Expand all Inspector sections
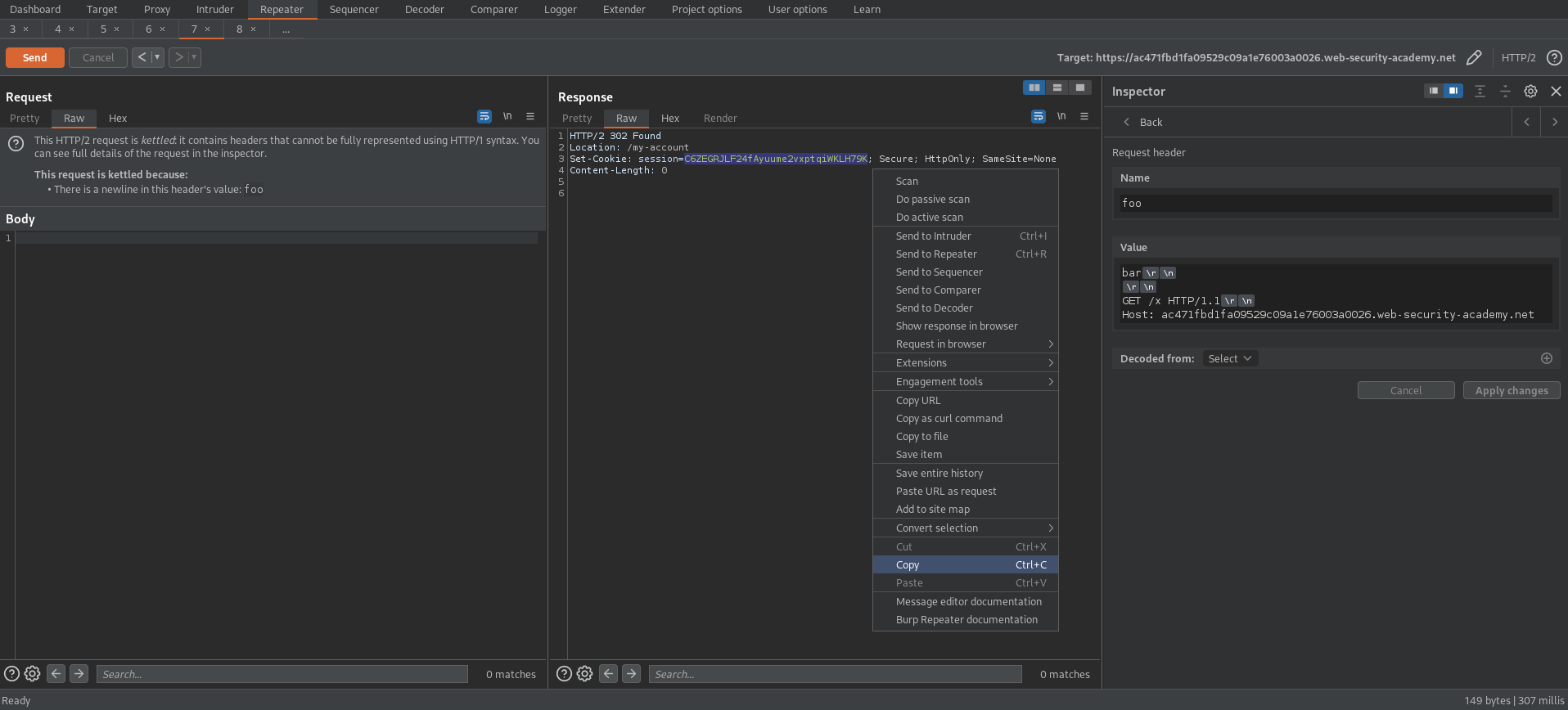Viewport: 1568px width, 710px height. [x=1480, y=91]
